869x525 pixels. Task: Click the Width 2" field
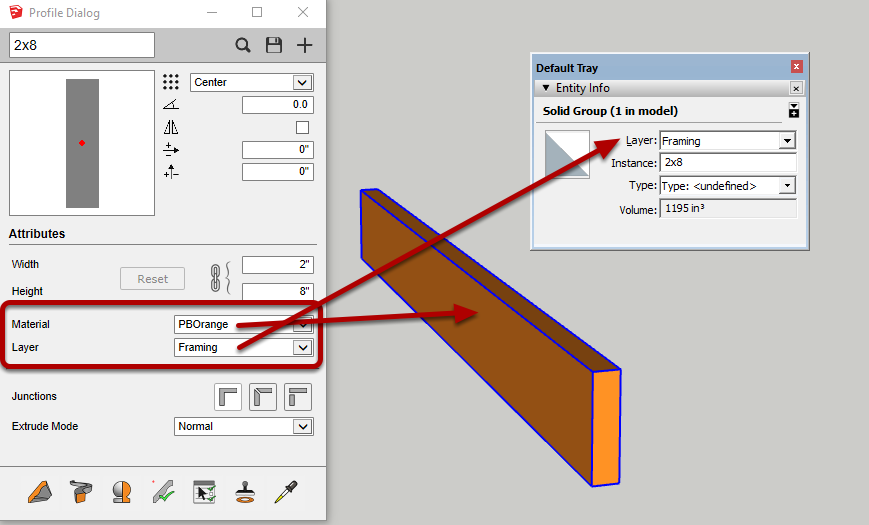[x=278, y=265]
